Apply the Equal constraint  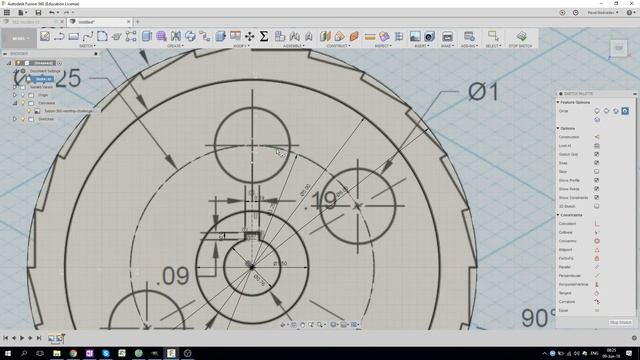[x=597, y=310]
